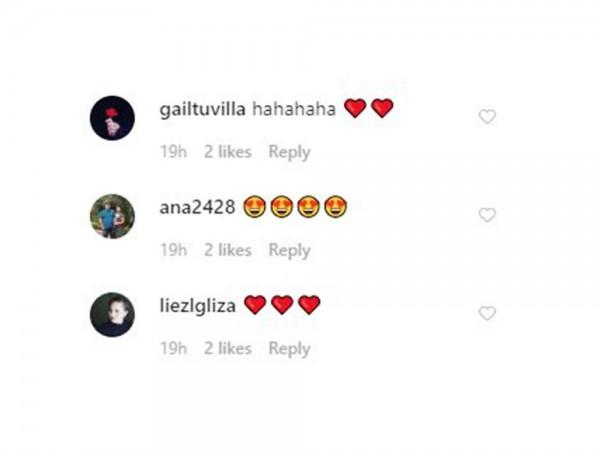Image resolution: width=600 pixels, height=450 pixels.
Task: Like liezlgliza's comment using the heart outline
Action: click(x=487, y=313)
